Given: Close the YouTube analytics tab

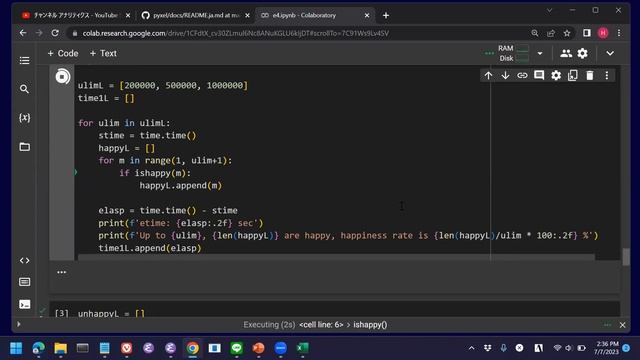Looking at the screenshot, I should tap(128, 16).
